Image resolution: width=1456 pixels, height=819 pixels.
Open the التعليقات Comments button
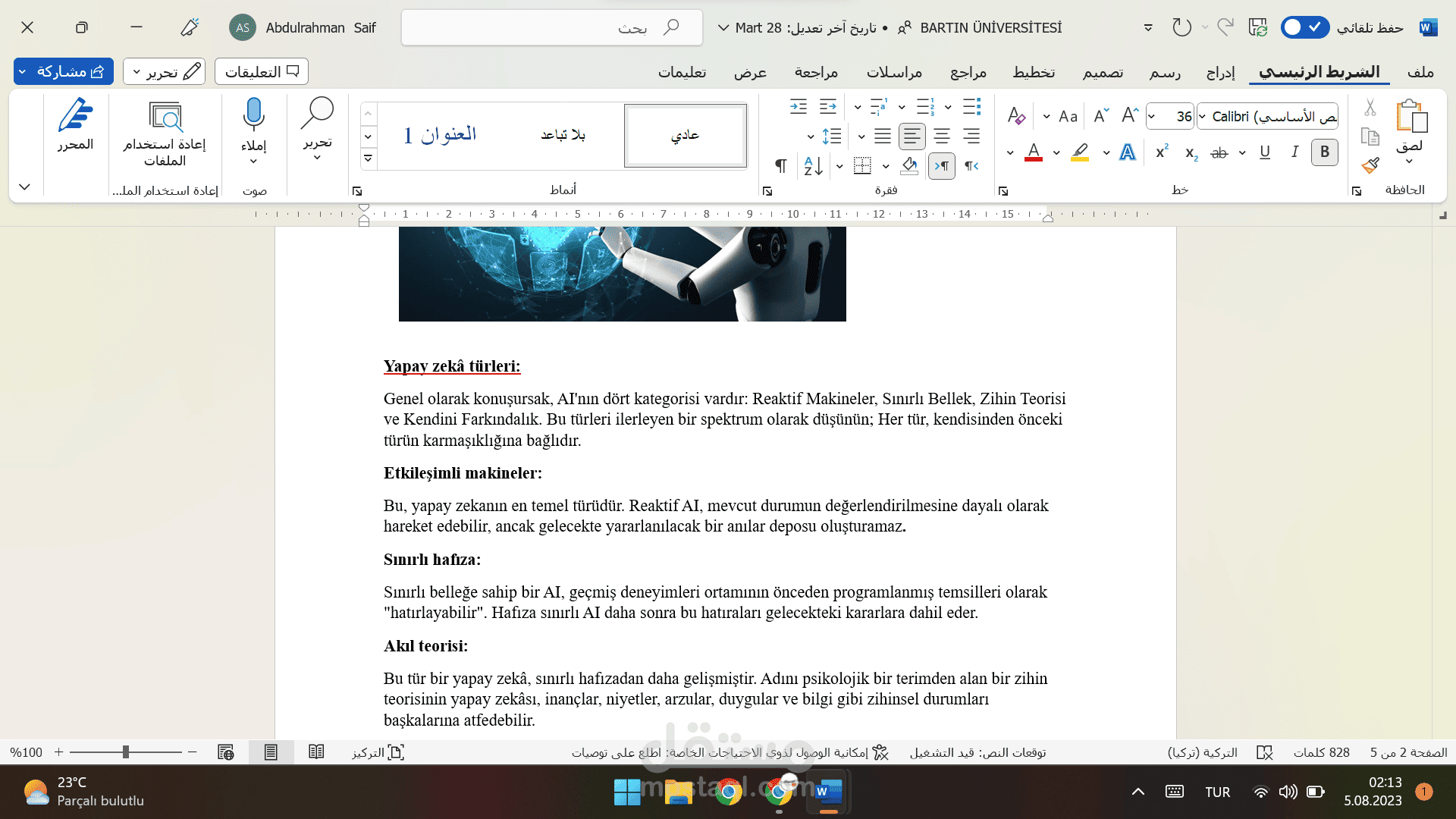point(262,71)
